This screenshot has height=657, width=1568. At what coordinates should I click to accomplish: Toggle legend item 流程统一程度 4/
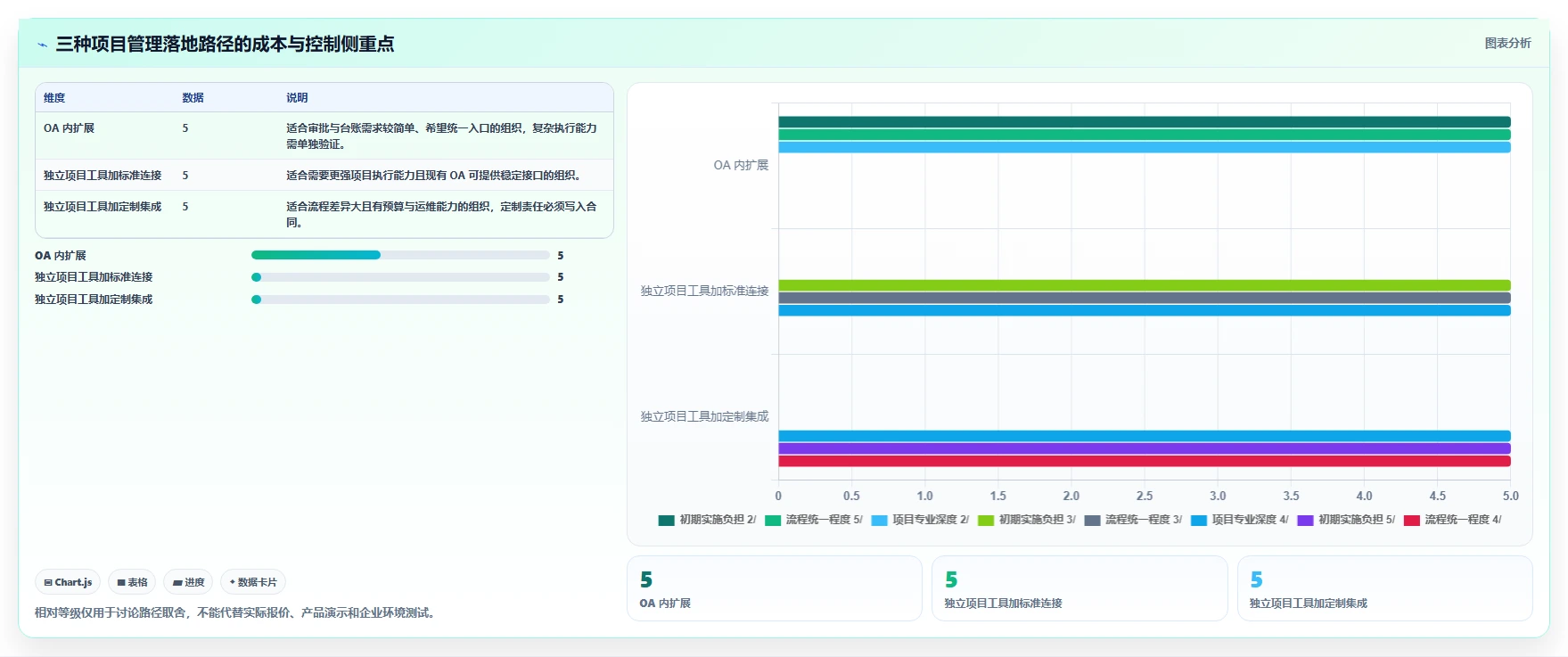point(1452,520)
